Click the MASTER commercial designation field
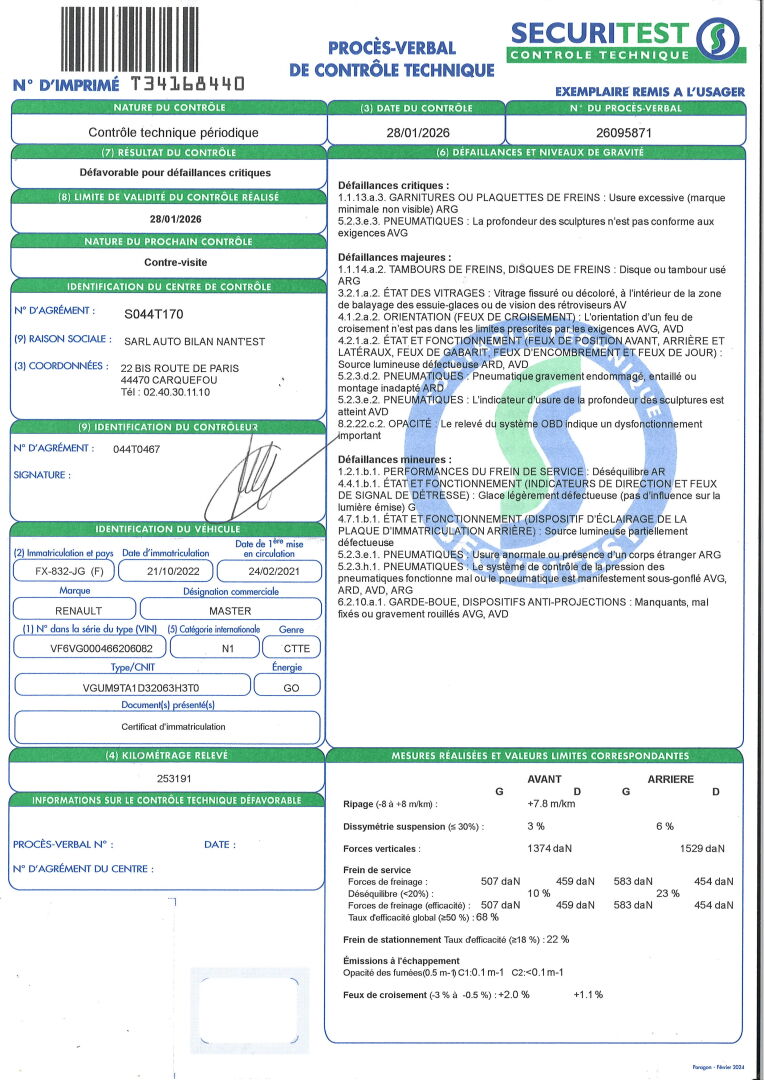This screenshot has width=764, height=1080. click(229, 609)
